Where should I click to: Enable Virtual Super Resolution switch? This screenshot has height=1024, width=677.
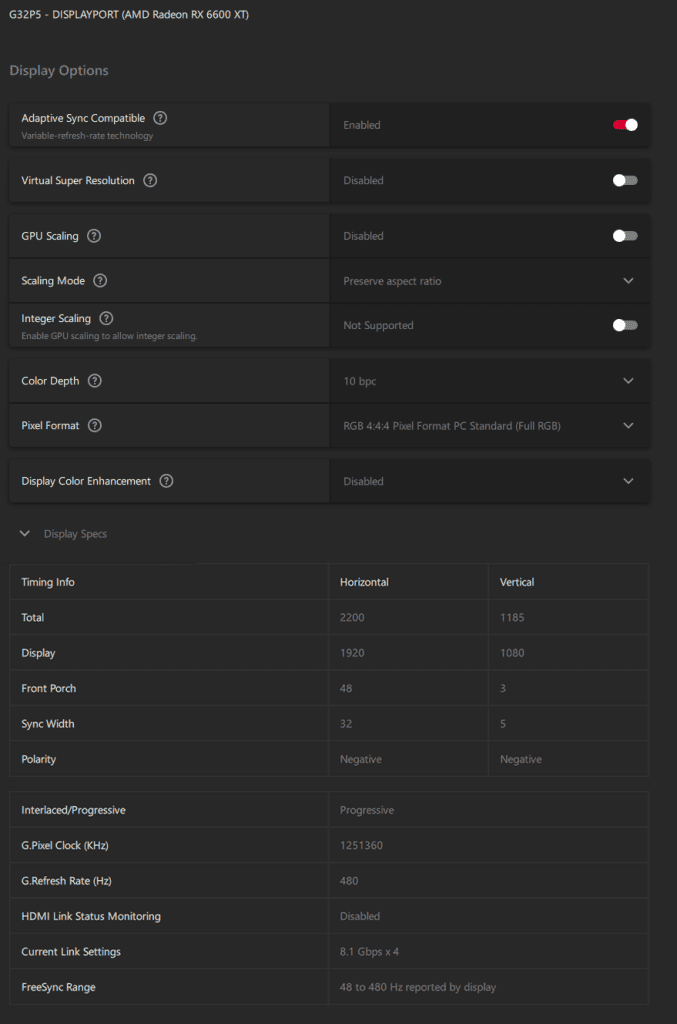(625, 181)
